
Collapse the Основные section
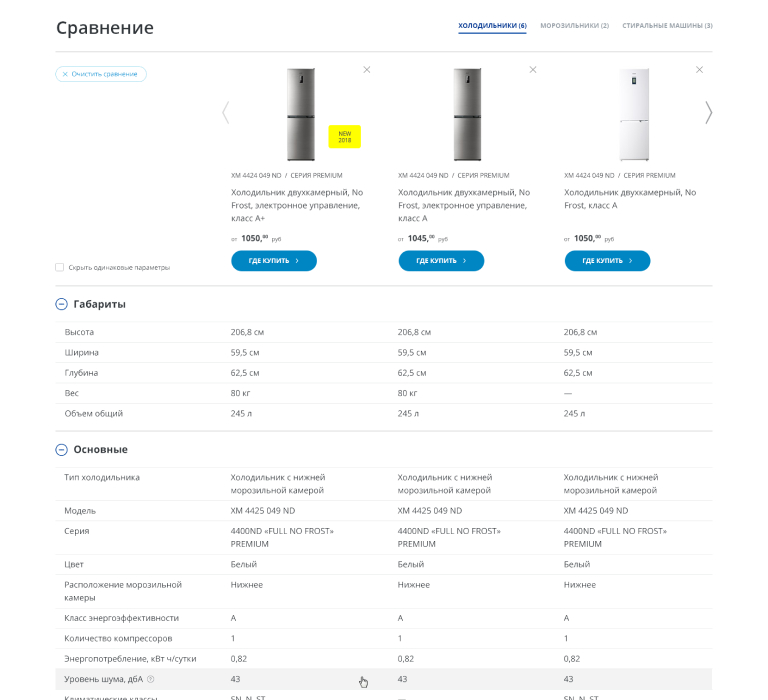pyautogui.click(x=61, y=450)
